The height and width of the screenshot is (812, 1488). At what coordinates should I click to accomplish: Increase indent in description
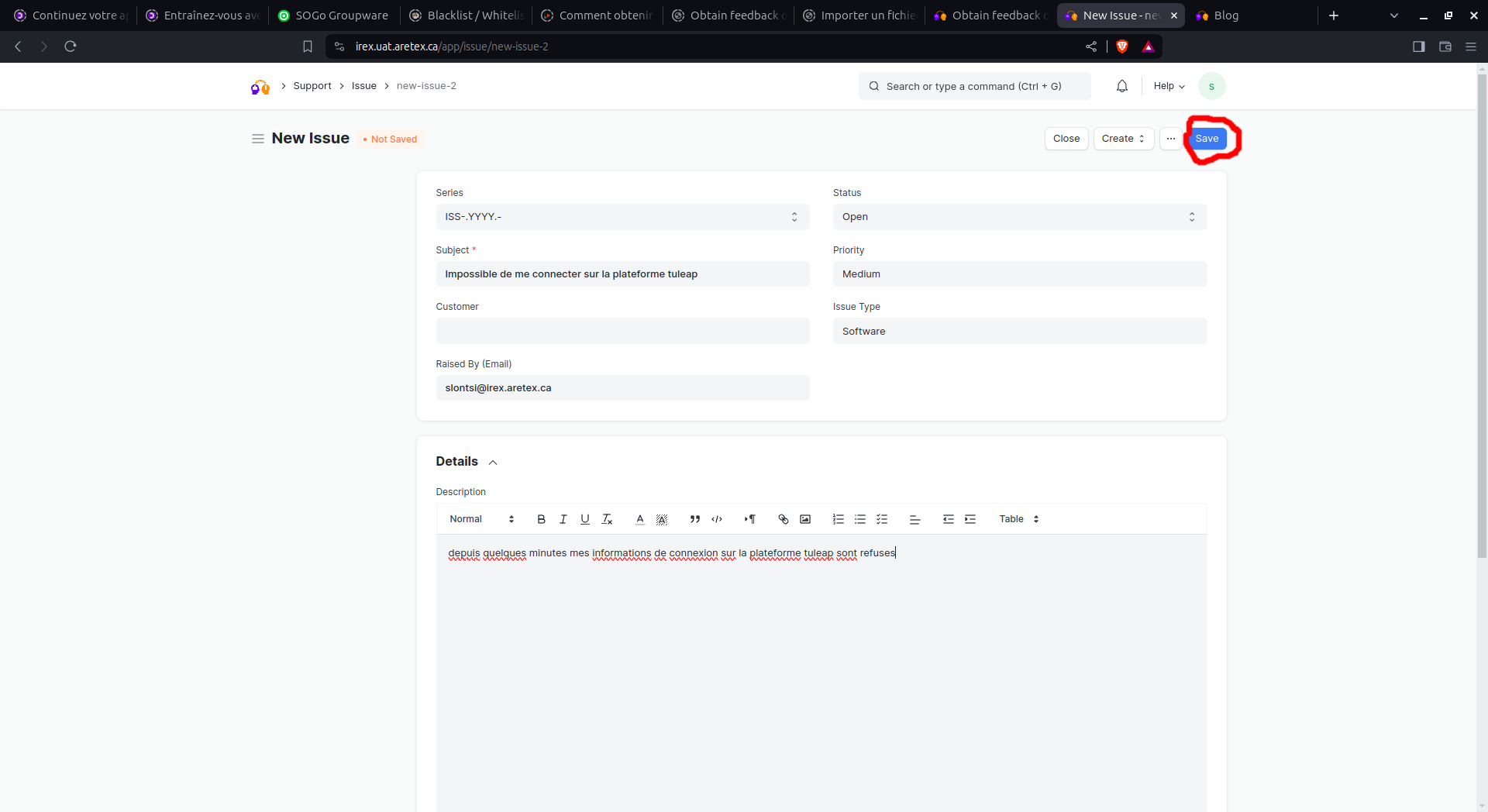[970, 519]
